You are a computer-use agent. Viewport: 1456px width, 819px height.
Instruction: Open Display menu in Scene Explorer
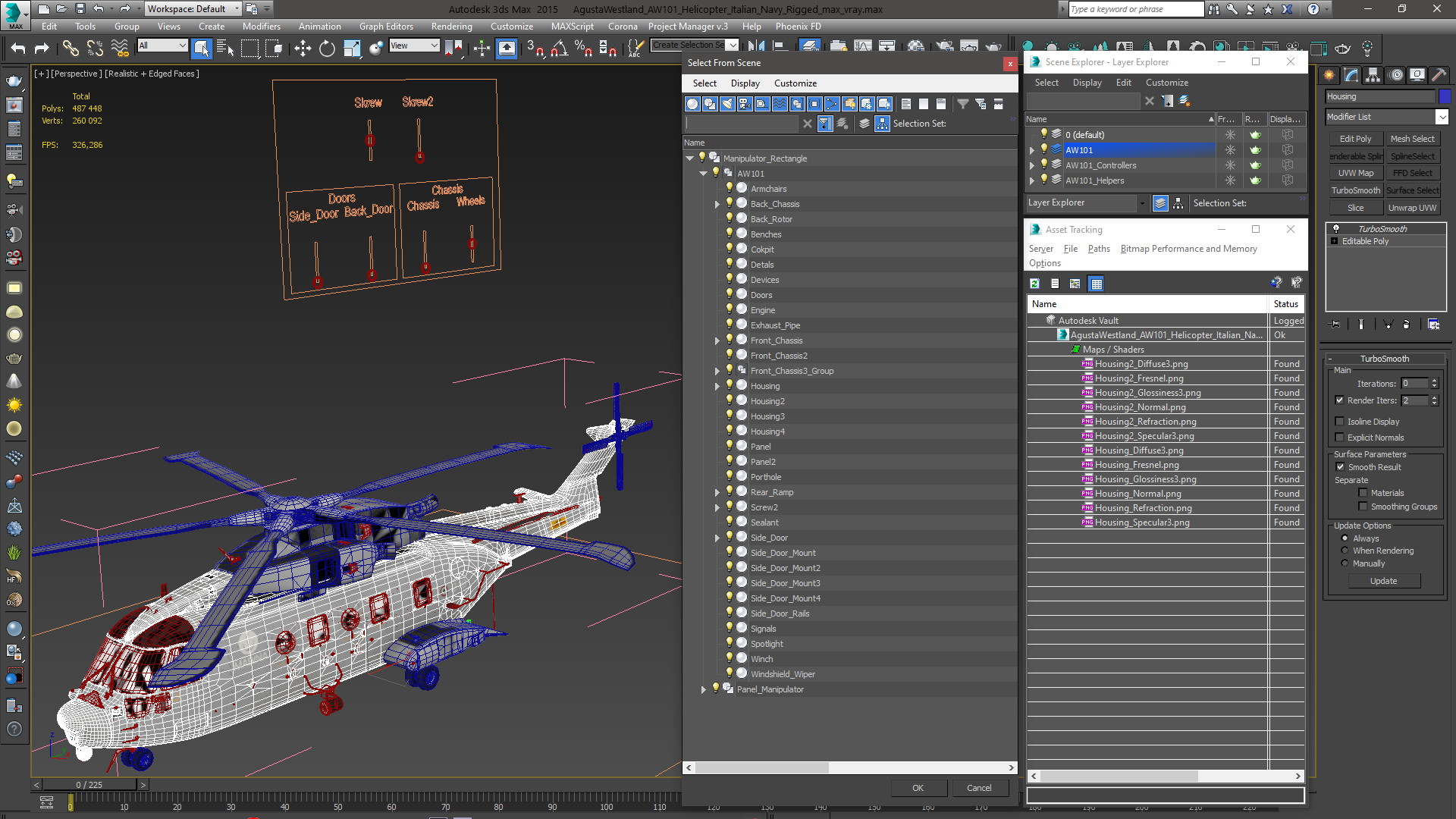(x=1087, y=83)
